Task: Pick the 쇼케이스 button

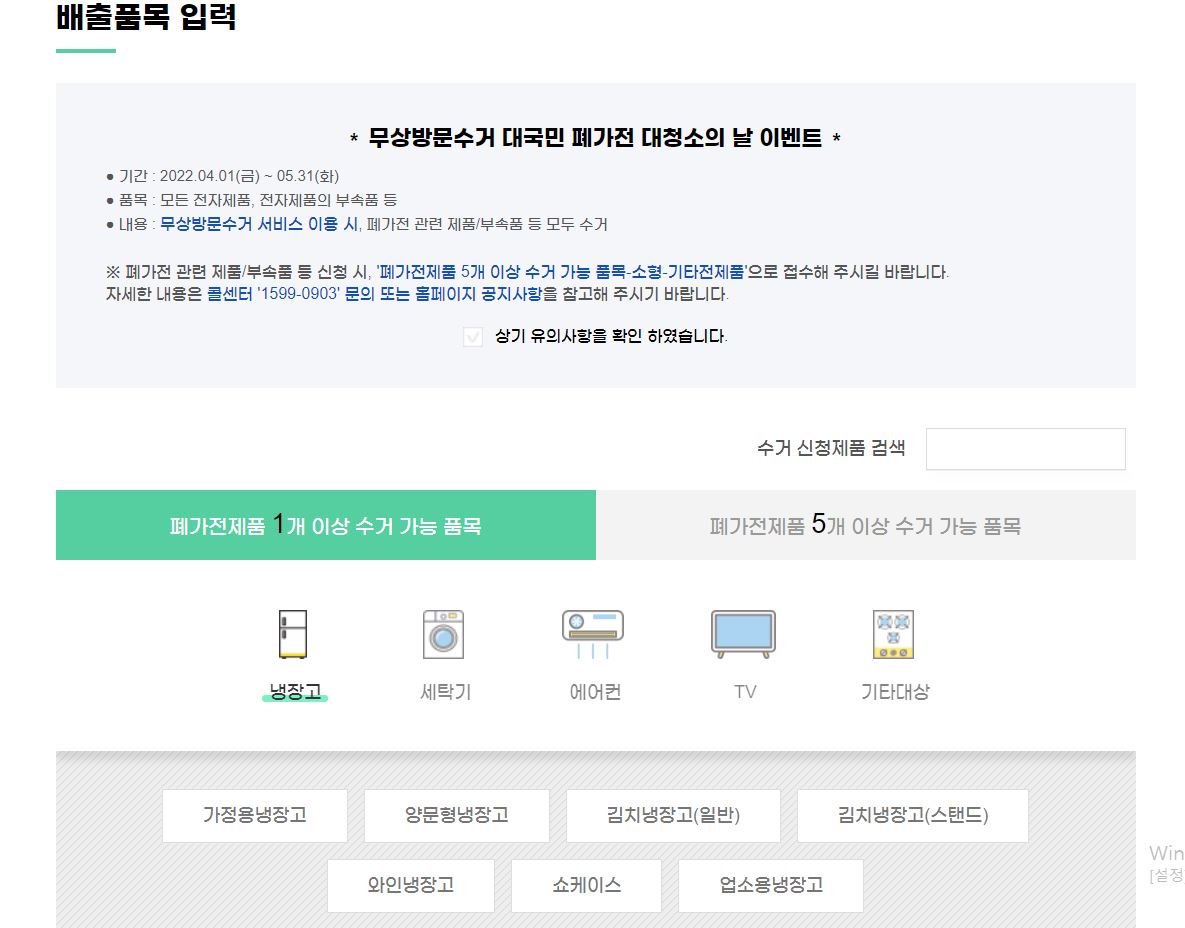Action: point(586,885)
